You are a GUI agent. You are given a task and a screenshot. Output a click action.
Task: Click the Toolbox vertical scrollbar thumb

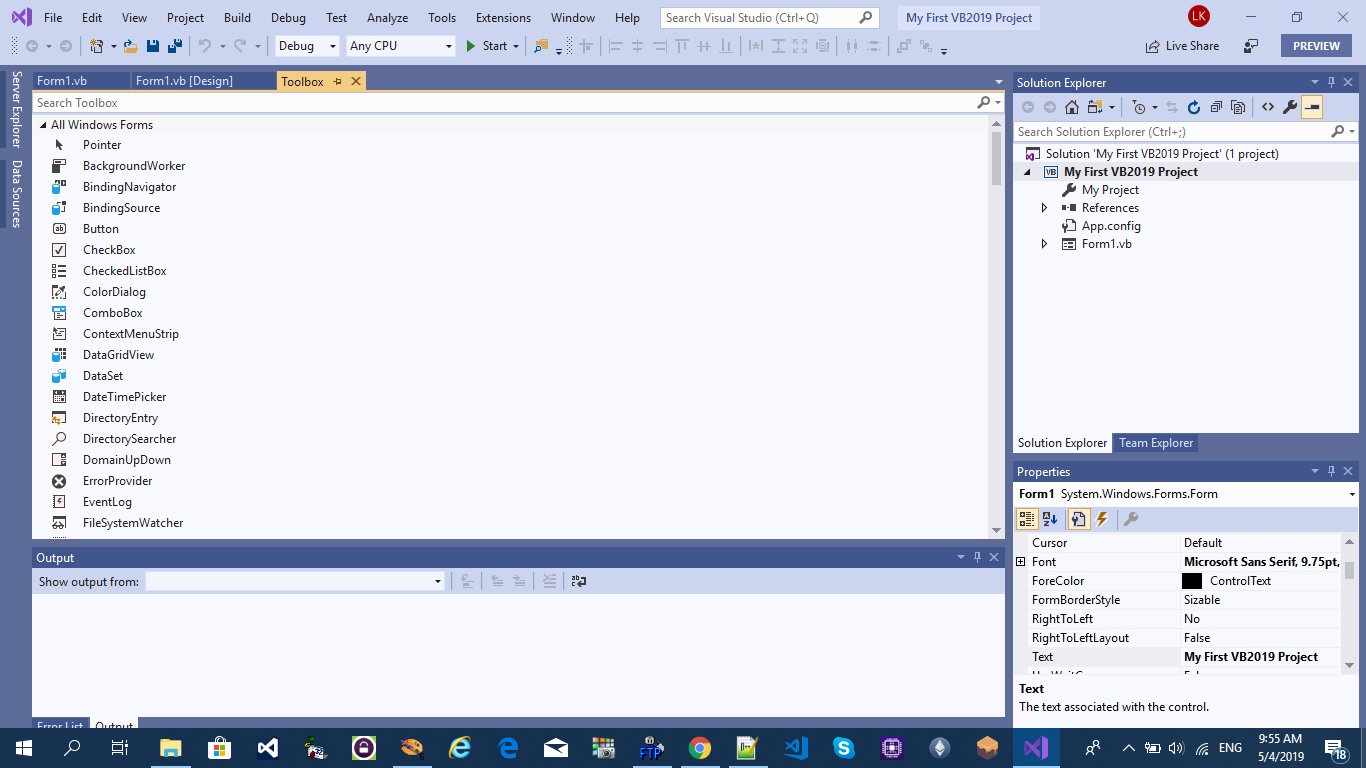pyautogui.click(x=996, y=158)
